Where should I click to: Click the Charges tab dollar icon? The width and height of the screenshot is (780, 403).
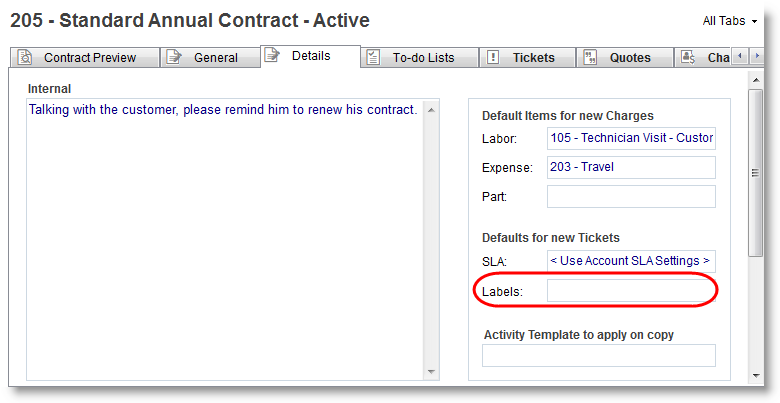[688, 58]
